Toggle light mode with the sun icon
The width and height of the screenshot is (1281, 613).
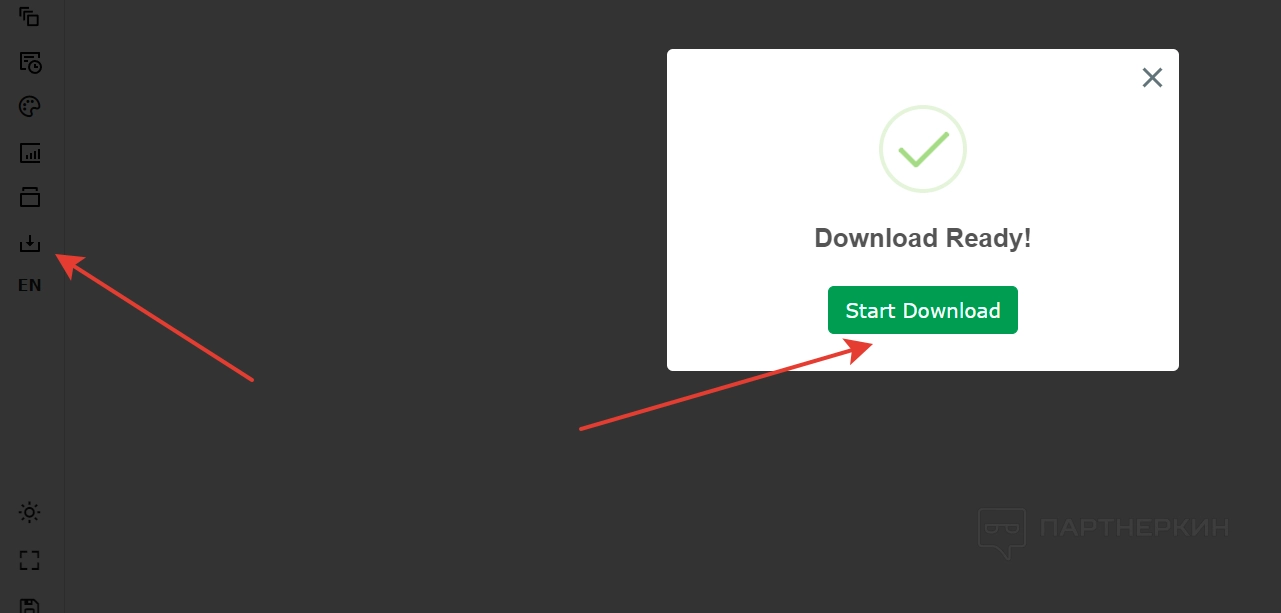pos(30,513)
